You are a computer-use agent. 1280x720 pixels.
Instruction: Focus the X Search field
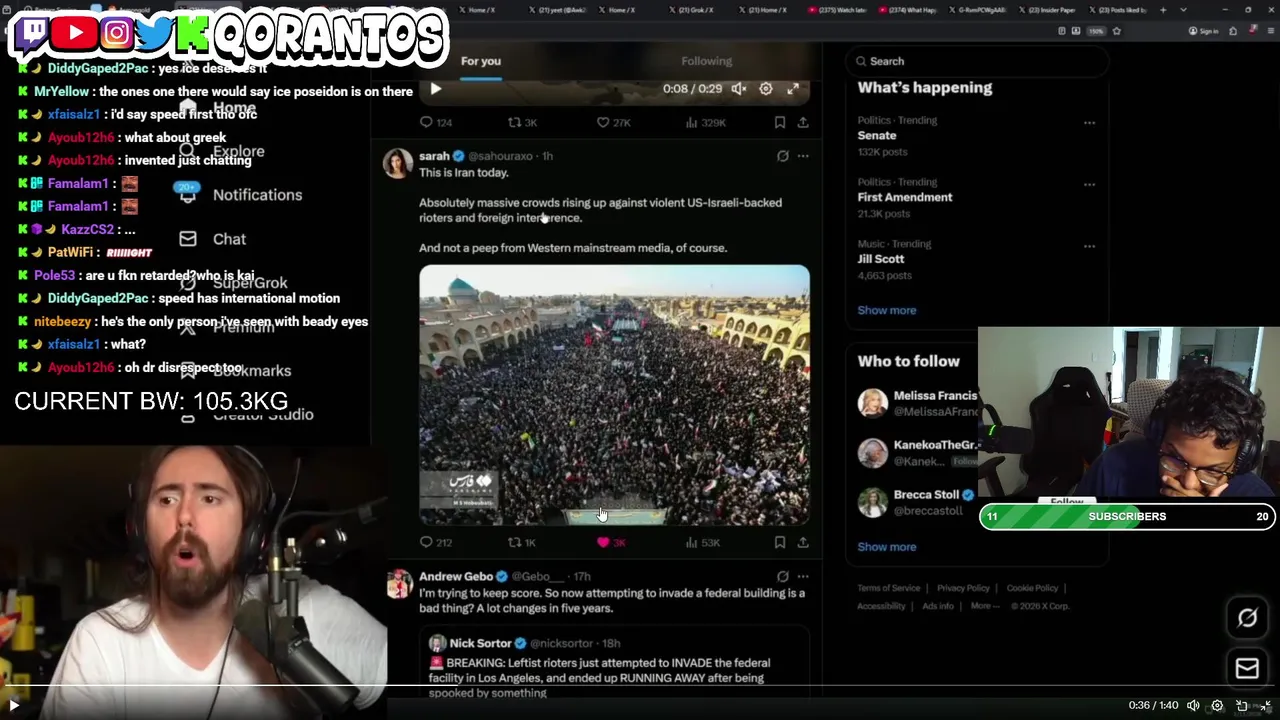tap(980, 61)
